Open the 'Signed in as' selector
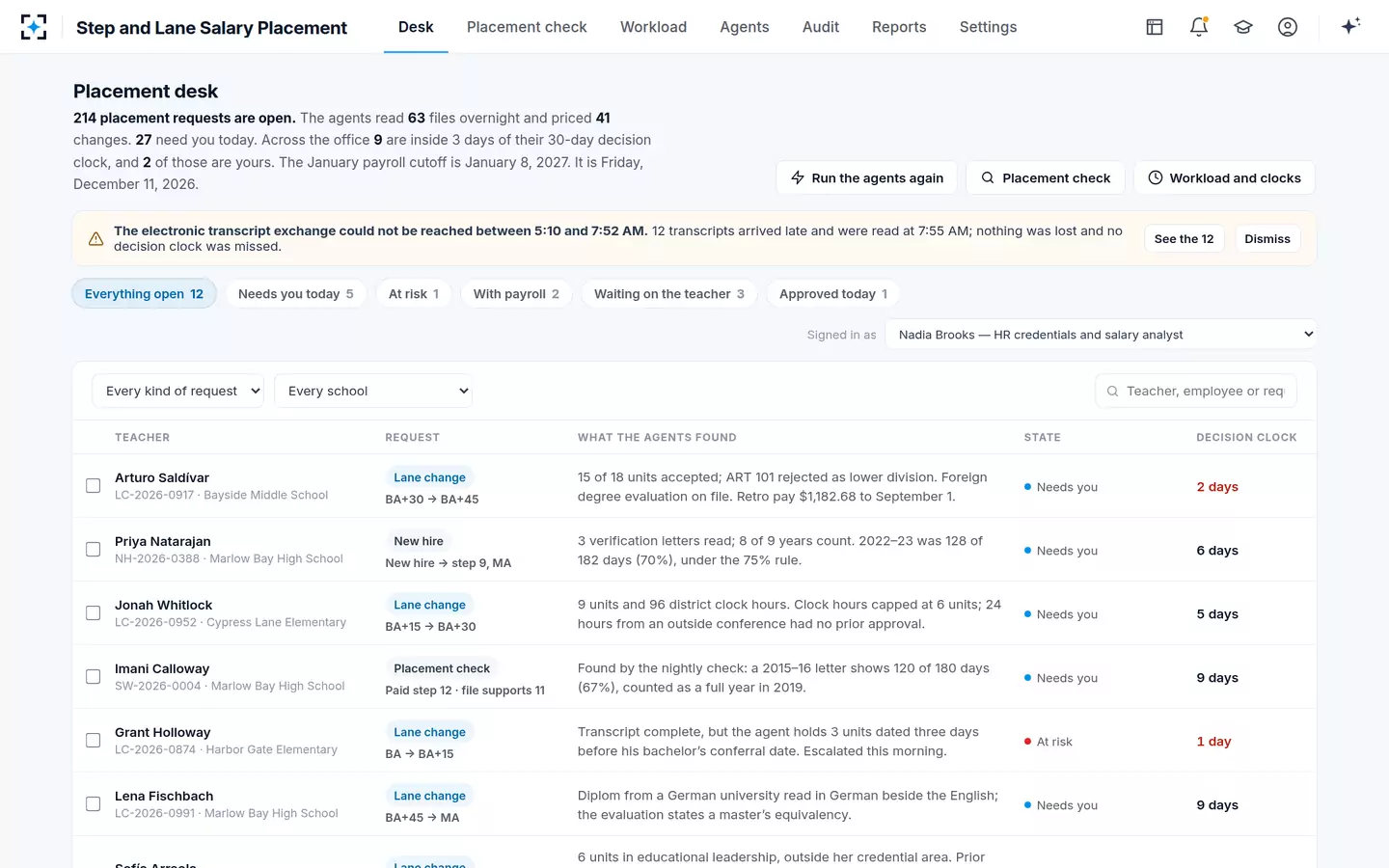1389x868 pixels. 1101,335
